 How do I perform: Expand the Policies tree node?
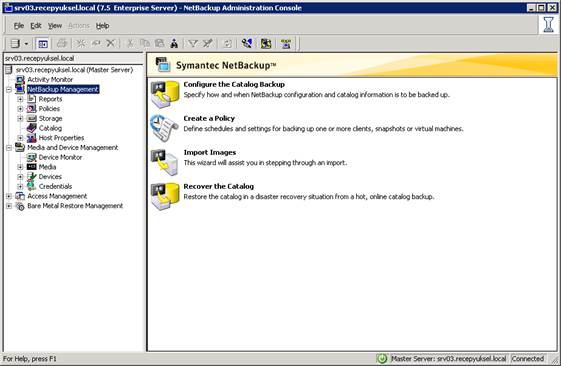pos(20,109)
